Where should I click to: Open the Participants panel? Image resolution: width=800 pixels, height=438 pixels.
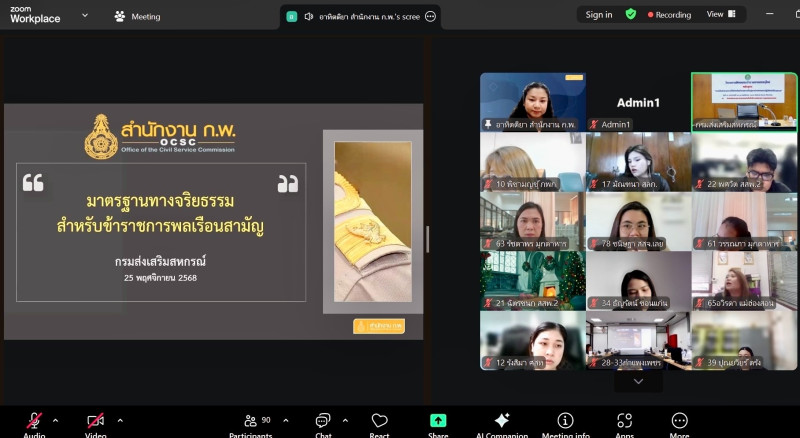(x=250, y=421)
